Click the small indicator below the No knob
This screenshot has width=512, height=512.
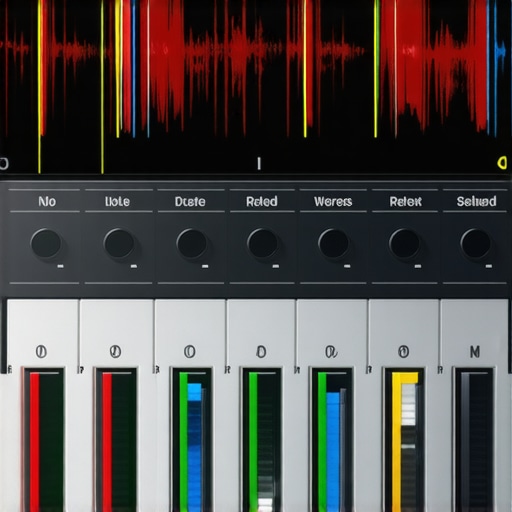(x=60, y=266)
